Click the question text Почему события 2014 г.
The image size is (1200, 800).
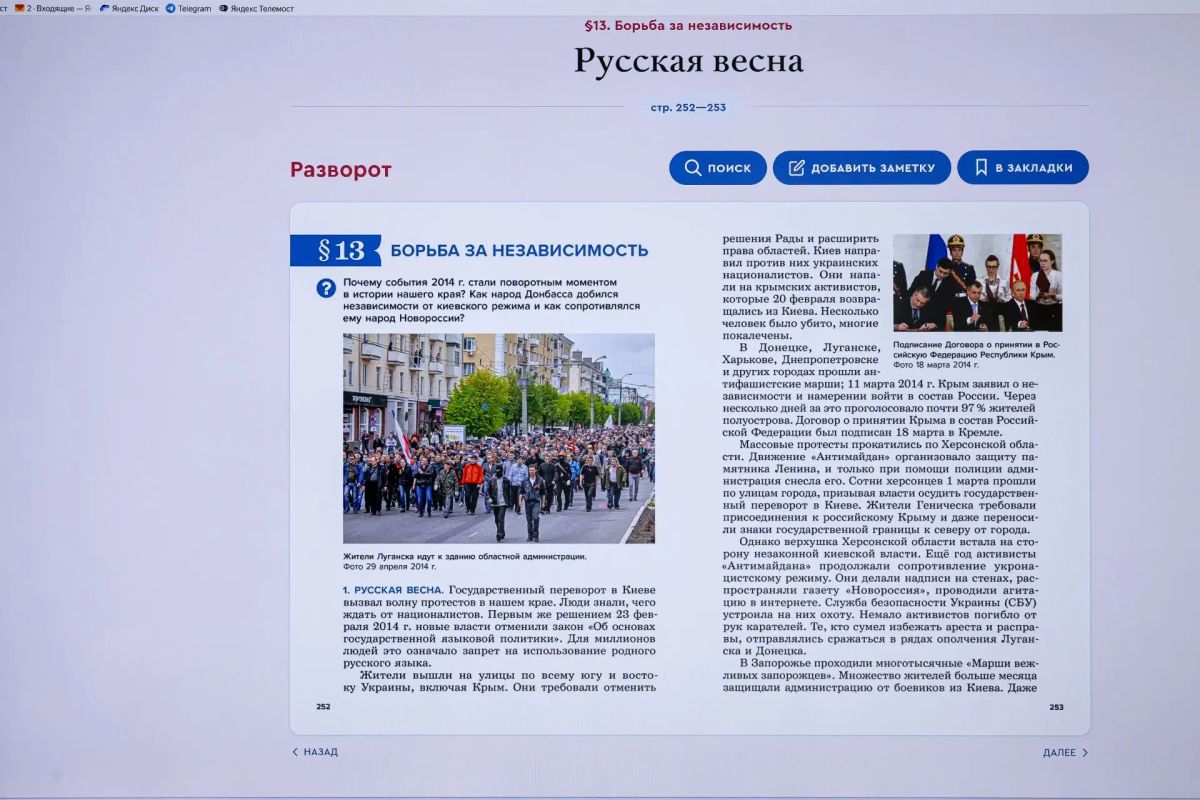coord(491,300)
